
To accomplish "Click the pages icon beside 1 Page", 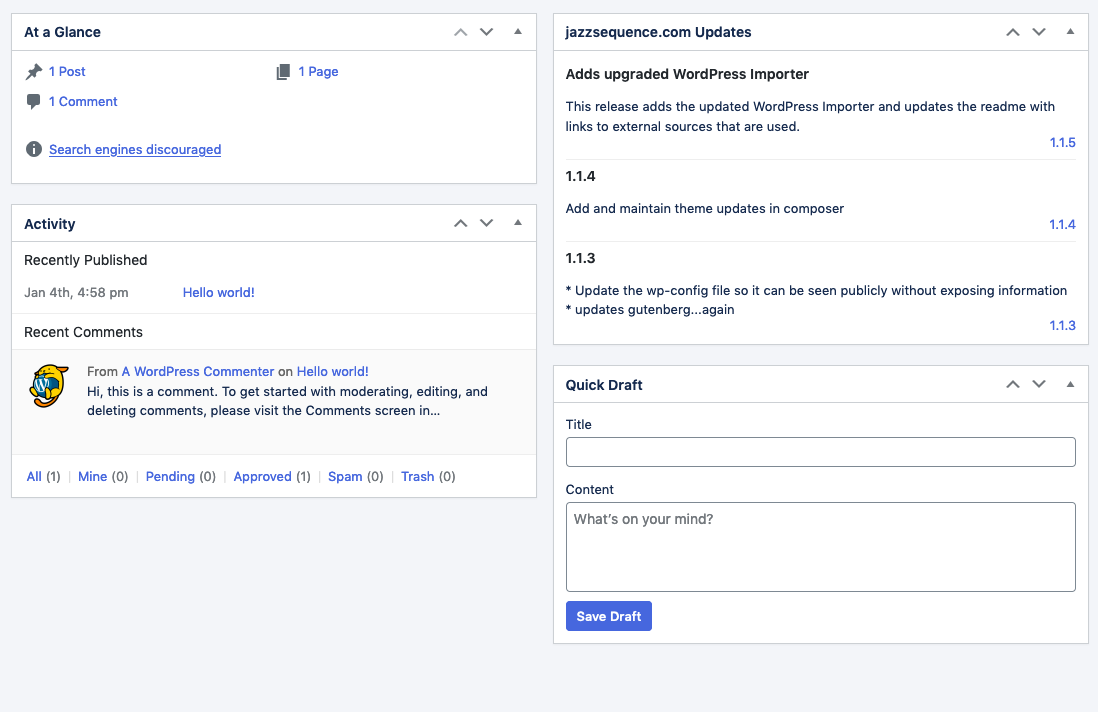I will pyautogui.click(x=284, y=72).
